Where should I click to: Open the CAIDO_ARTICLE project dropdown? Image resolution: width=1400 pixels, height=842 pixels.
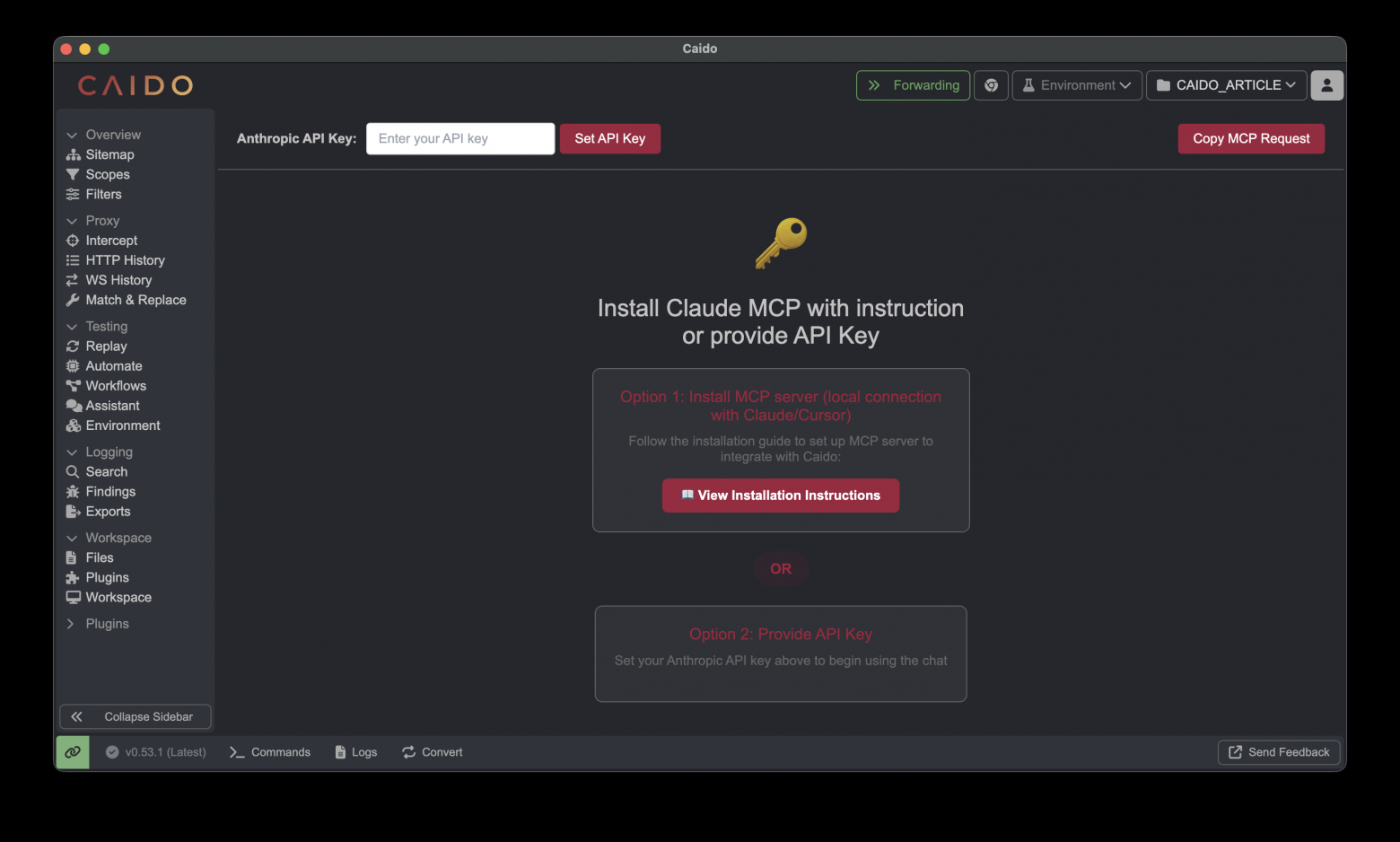tap(1226, 85)
